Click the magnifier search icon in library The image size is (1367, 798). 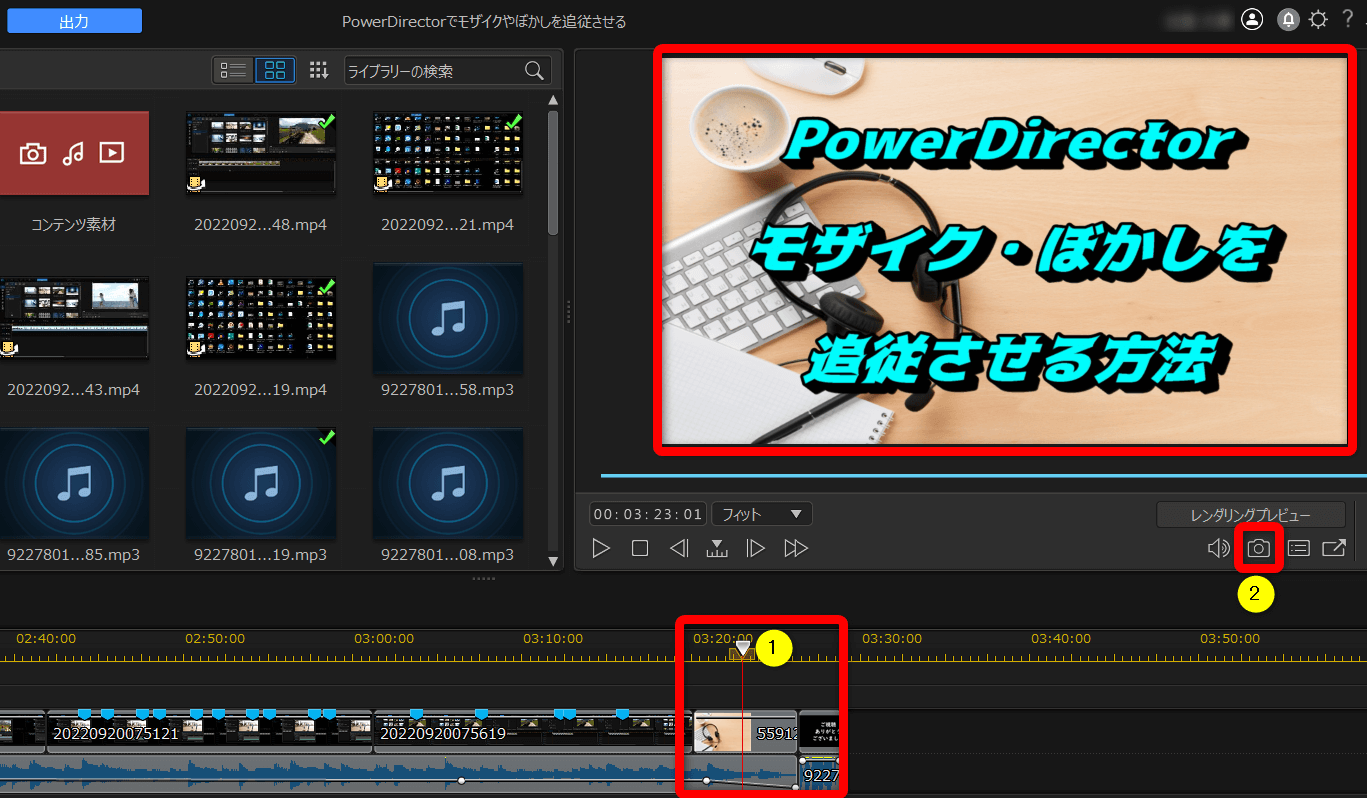coord(535,70)
